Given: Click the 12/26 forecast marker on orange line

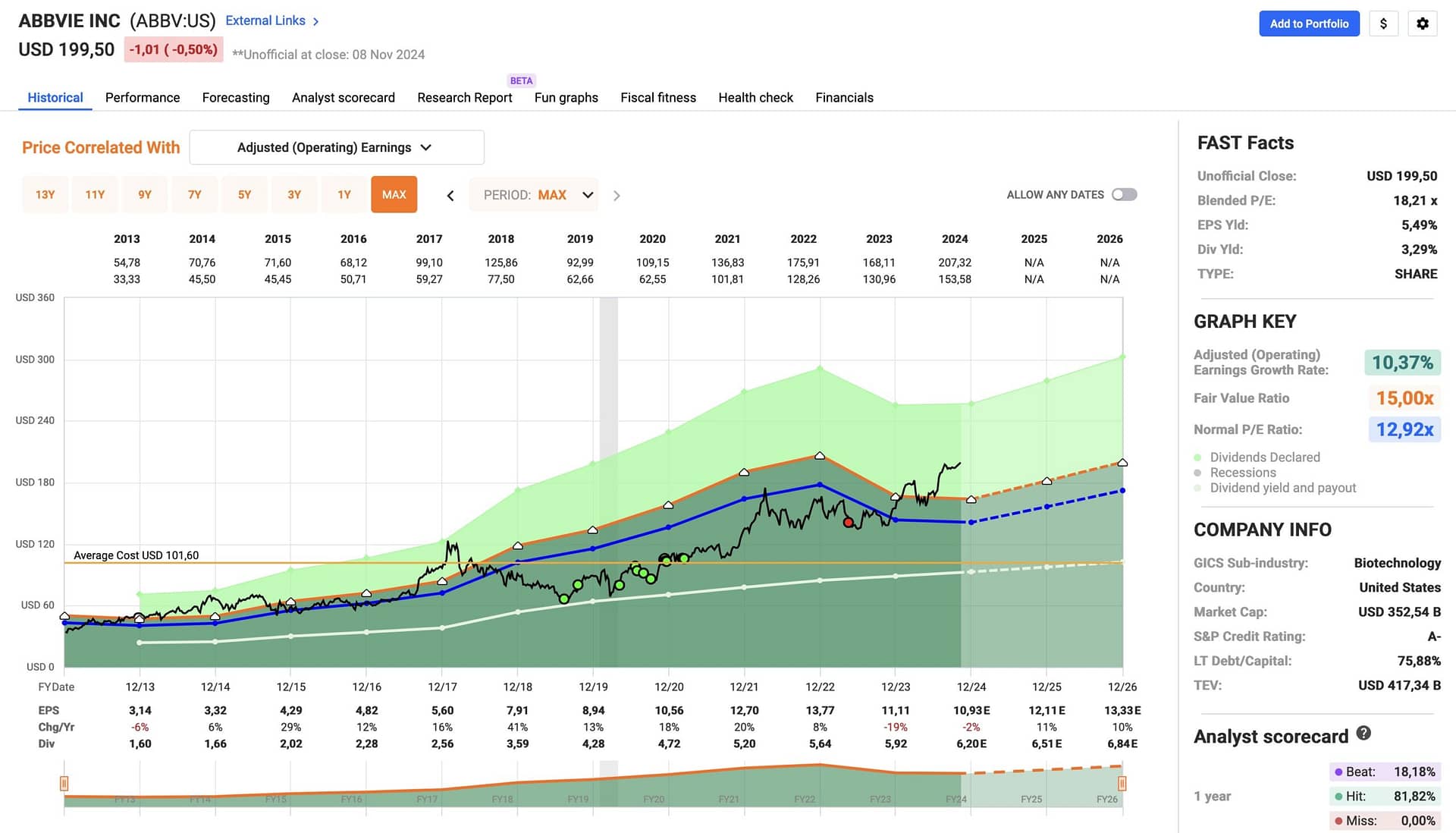Looking at the screenshot, I should tap(1122, 462).
